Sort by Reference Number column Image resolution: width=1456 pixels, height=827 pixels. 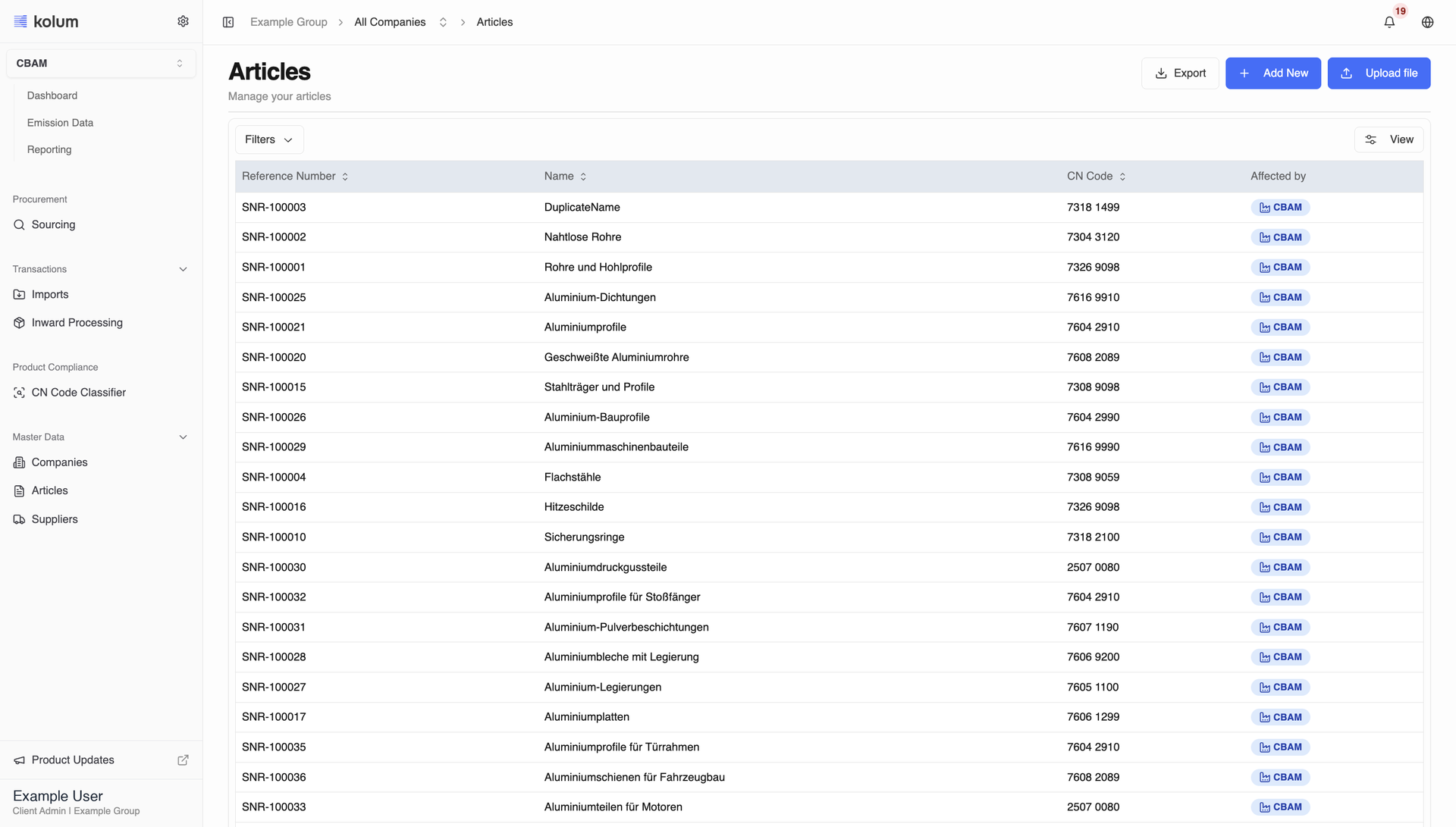(295, 176)
